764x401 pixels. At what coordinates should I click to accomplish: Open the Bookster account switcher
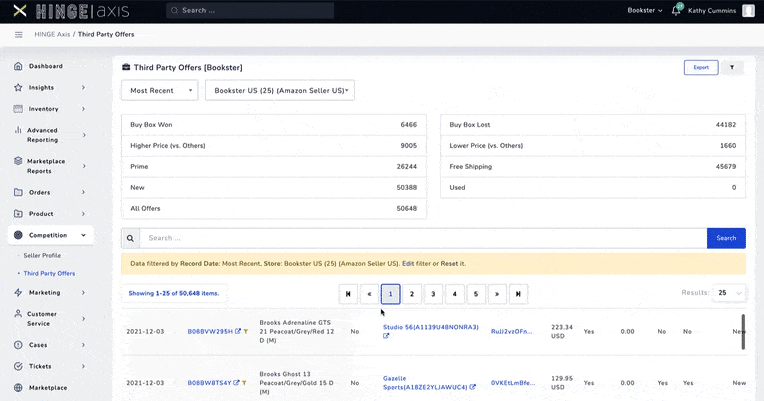(644, 11)
